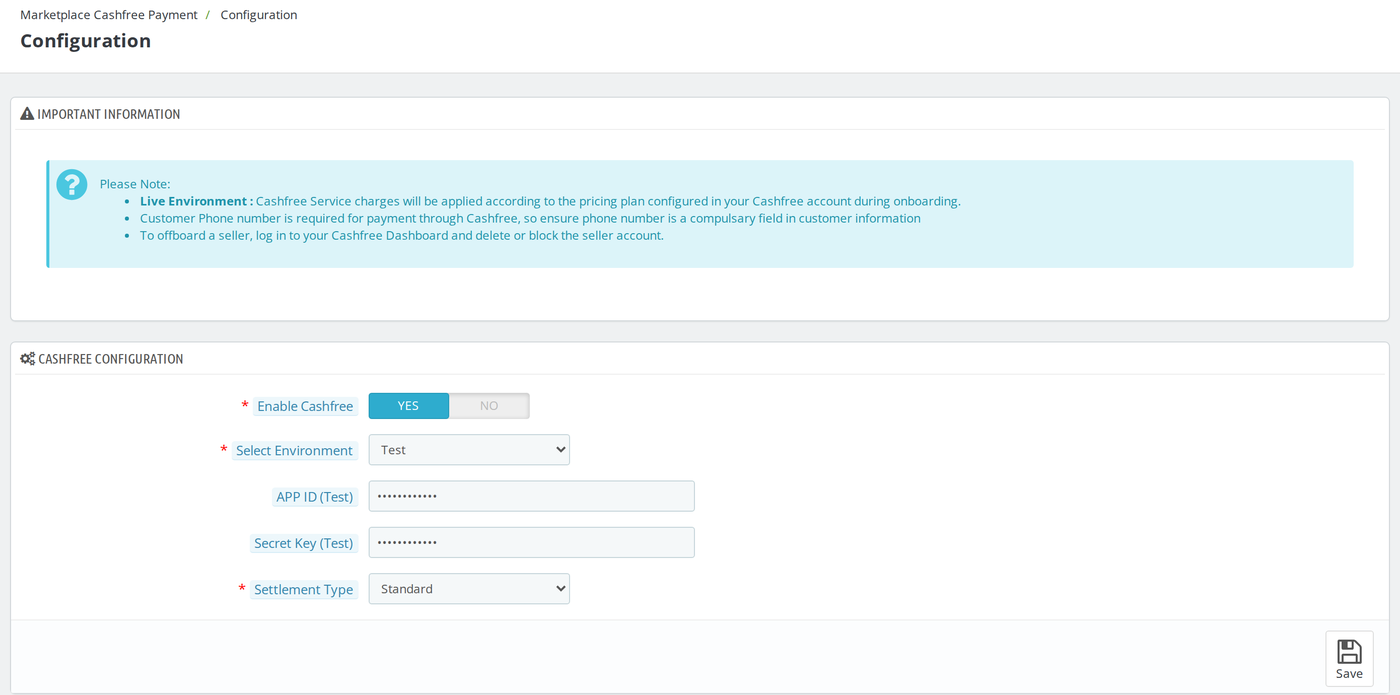1400x695 pixels.
Task: Open the Settlement Type dropdown
Action: click(x=469, y=589)
